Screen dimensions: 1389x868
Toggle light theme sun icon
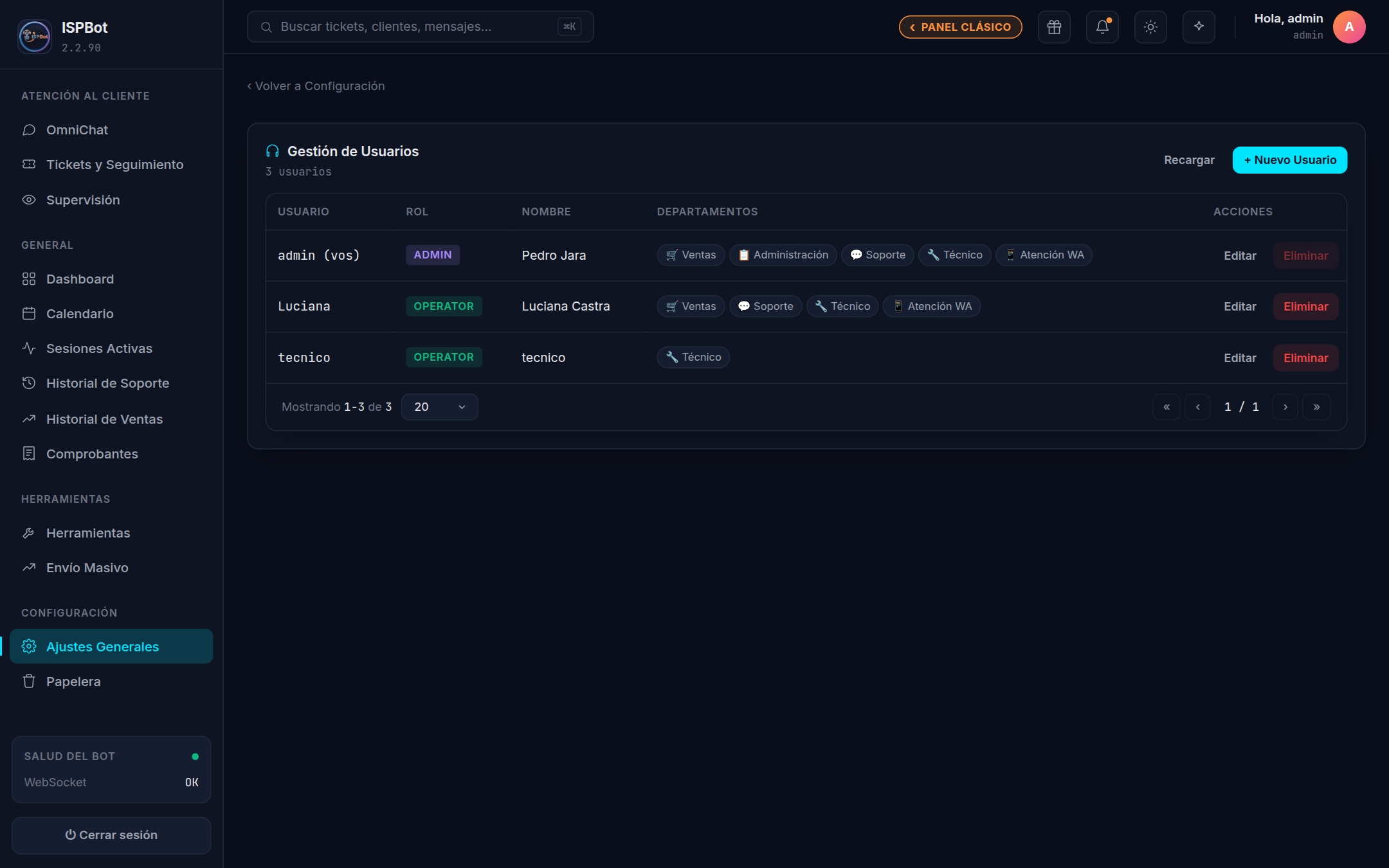click(1150, 27)
